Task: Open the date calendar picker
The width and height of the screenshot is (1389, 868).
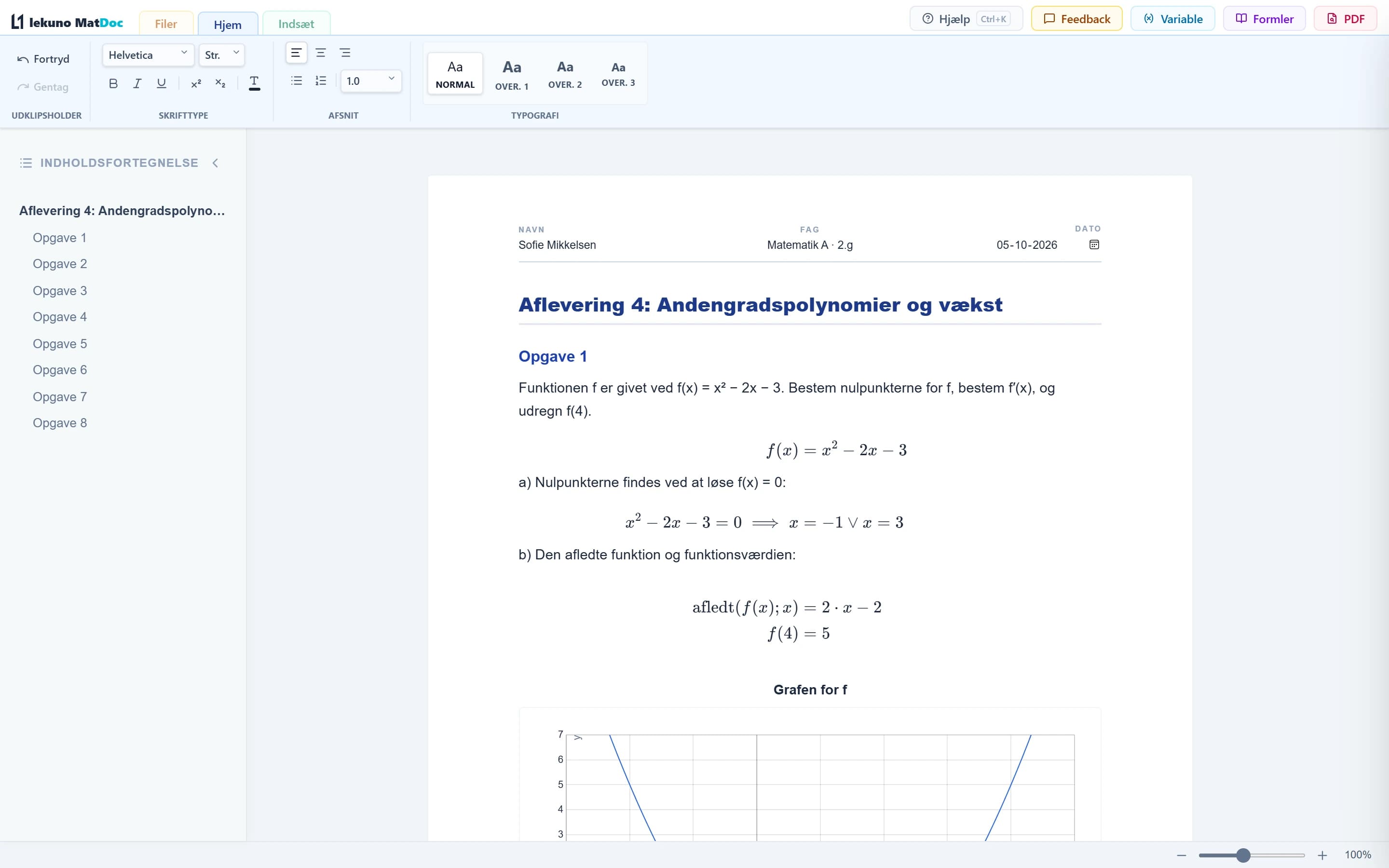Action: (1094, 244)
